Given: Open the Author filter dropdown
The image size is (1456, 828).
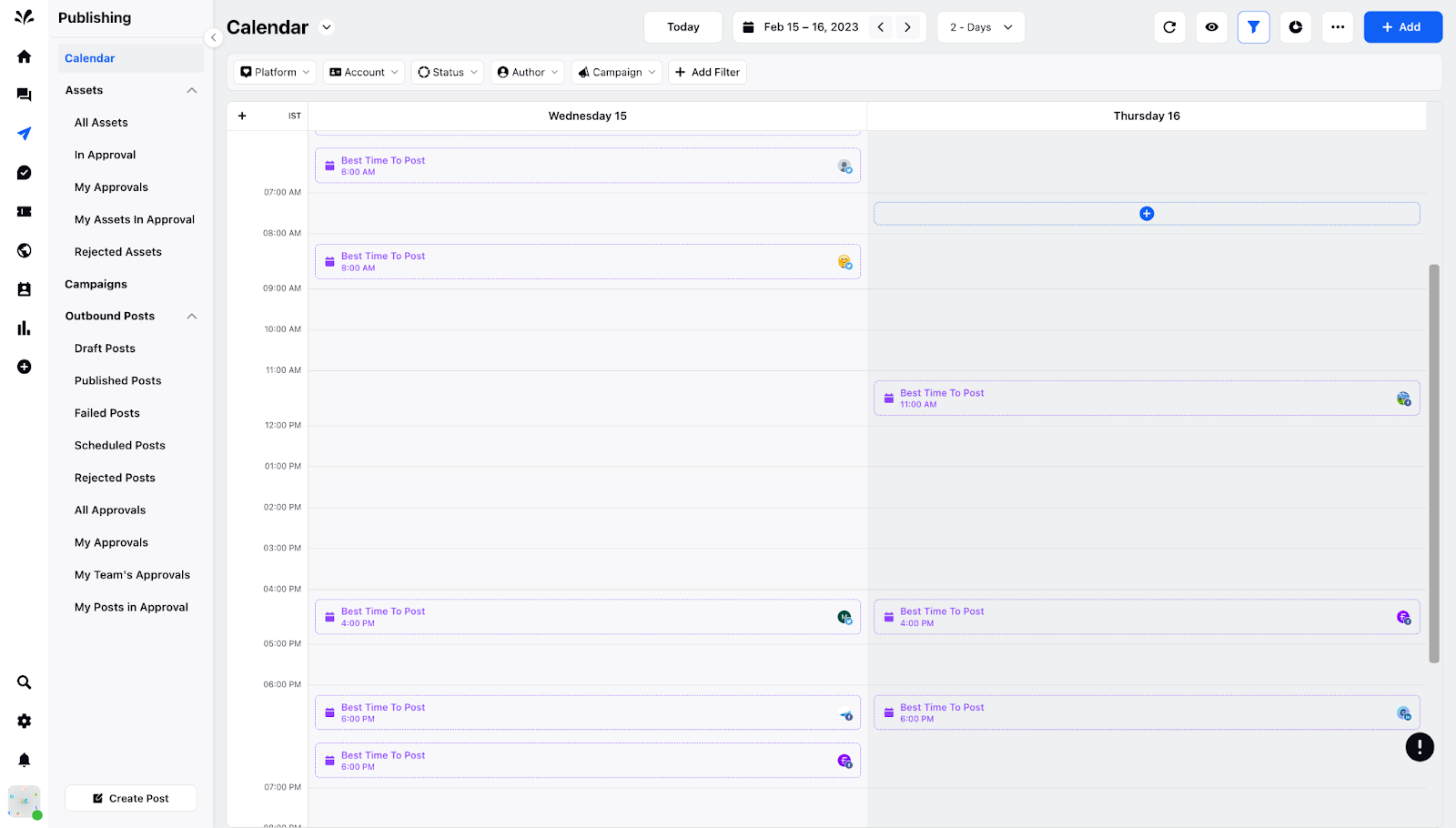Looking at the screenshot, I should point(528,72).
